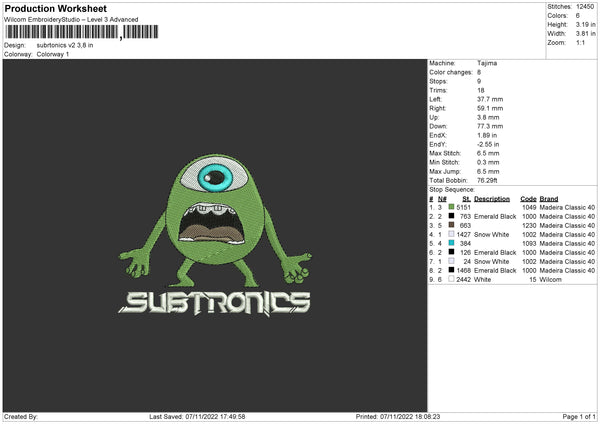600x424 pixels.
Task: Click the Total Bobbin value 76.29ft
Action: (487, 180)
